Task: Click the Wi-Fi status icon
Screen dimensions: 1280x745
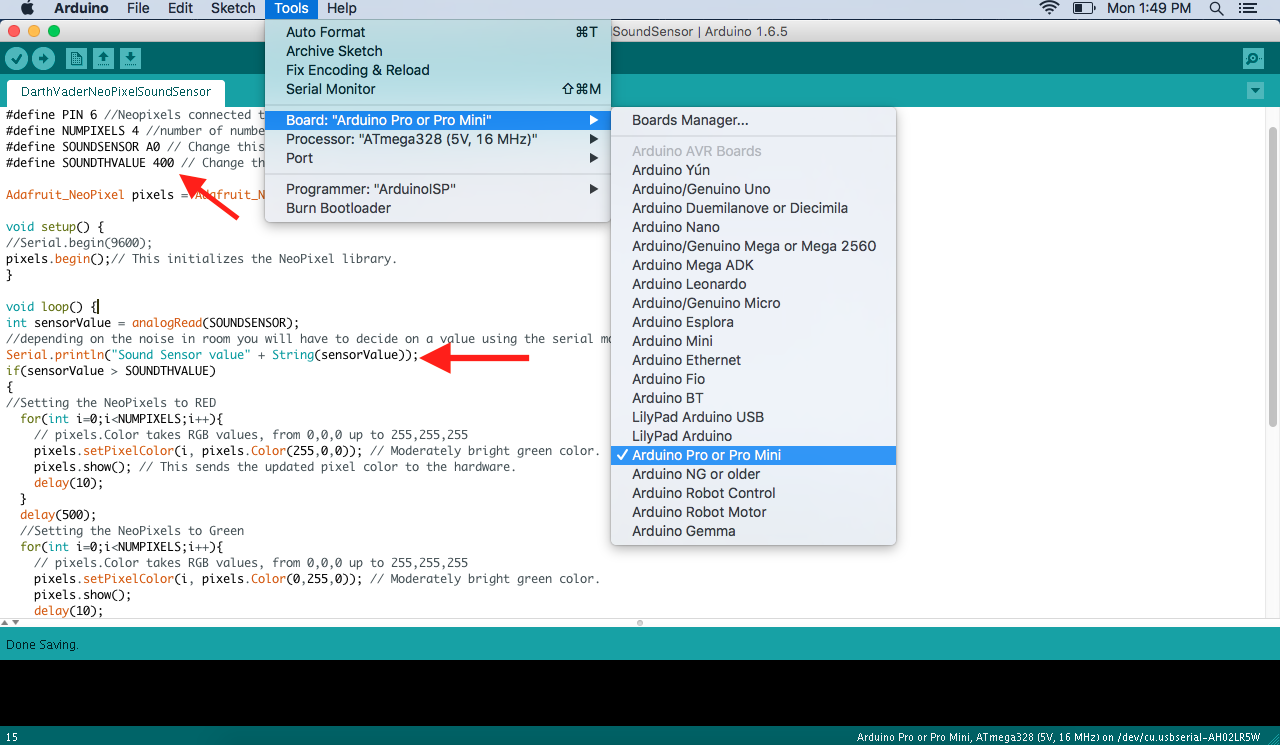Action: pyautogui.click(x=1049, y=8)
